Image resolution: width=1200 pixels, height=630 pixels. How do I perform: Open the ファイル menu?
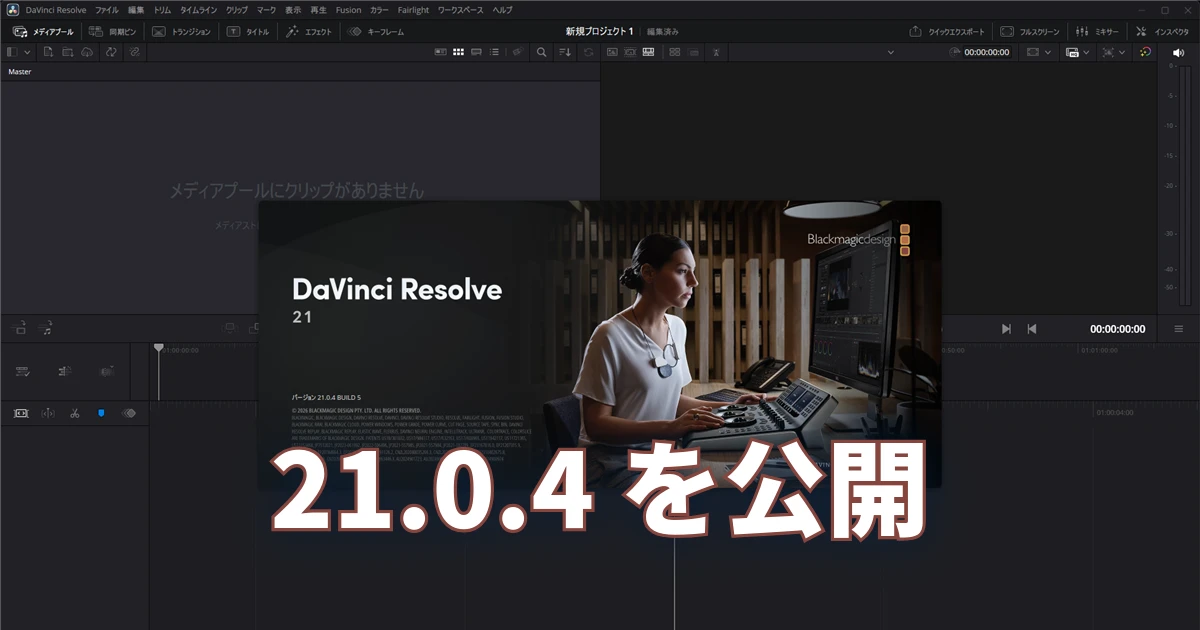click(106, 9)
